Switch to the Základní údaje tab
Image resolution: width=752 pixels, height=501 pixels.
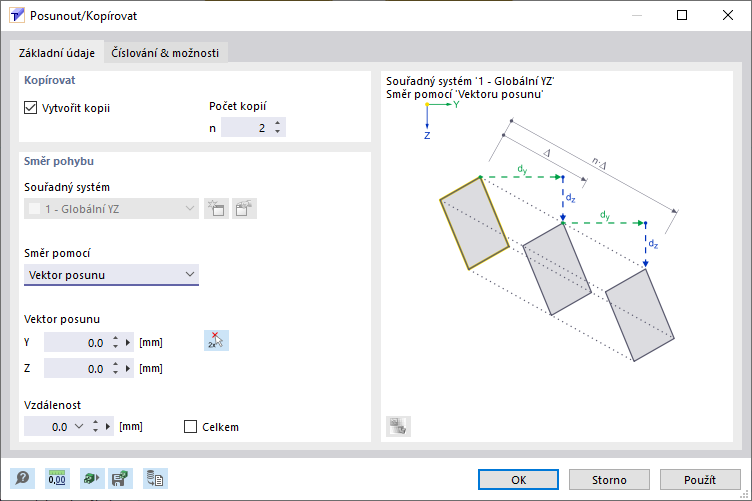[57, 53]
